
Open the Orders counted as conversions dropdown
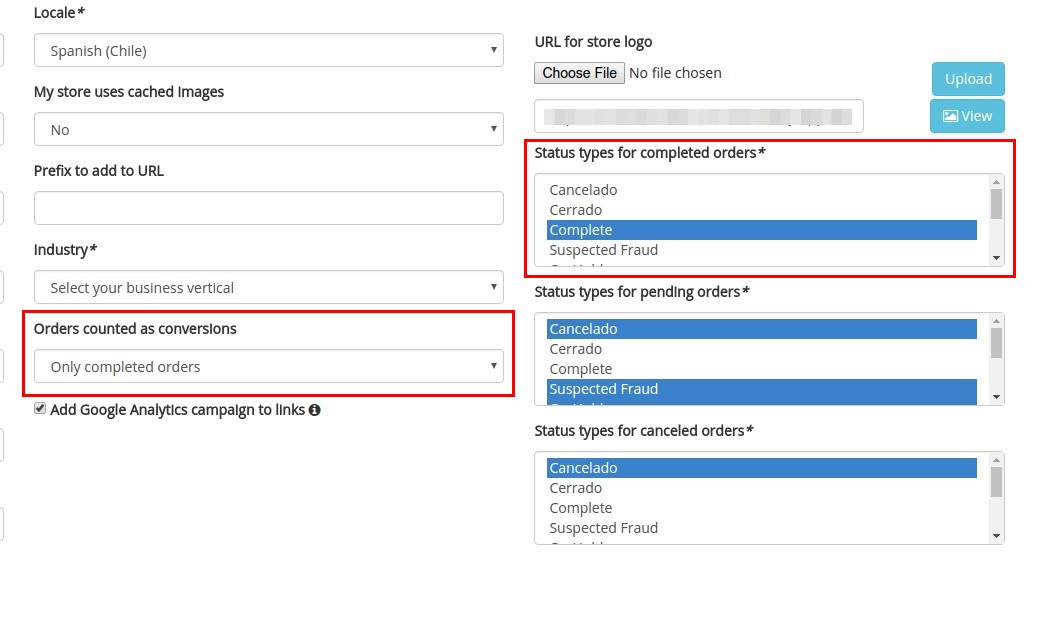(x=269, y=366)
